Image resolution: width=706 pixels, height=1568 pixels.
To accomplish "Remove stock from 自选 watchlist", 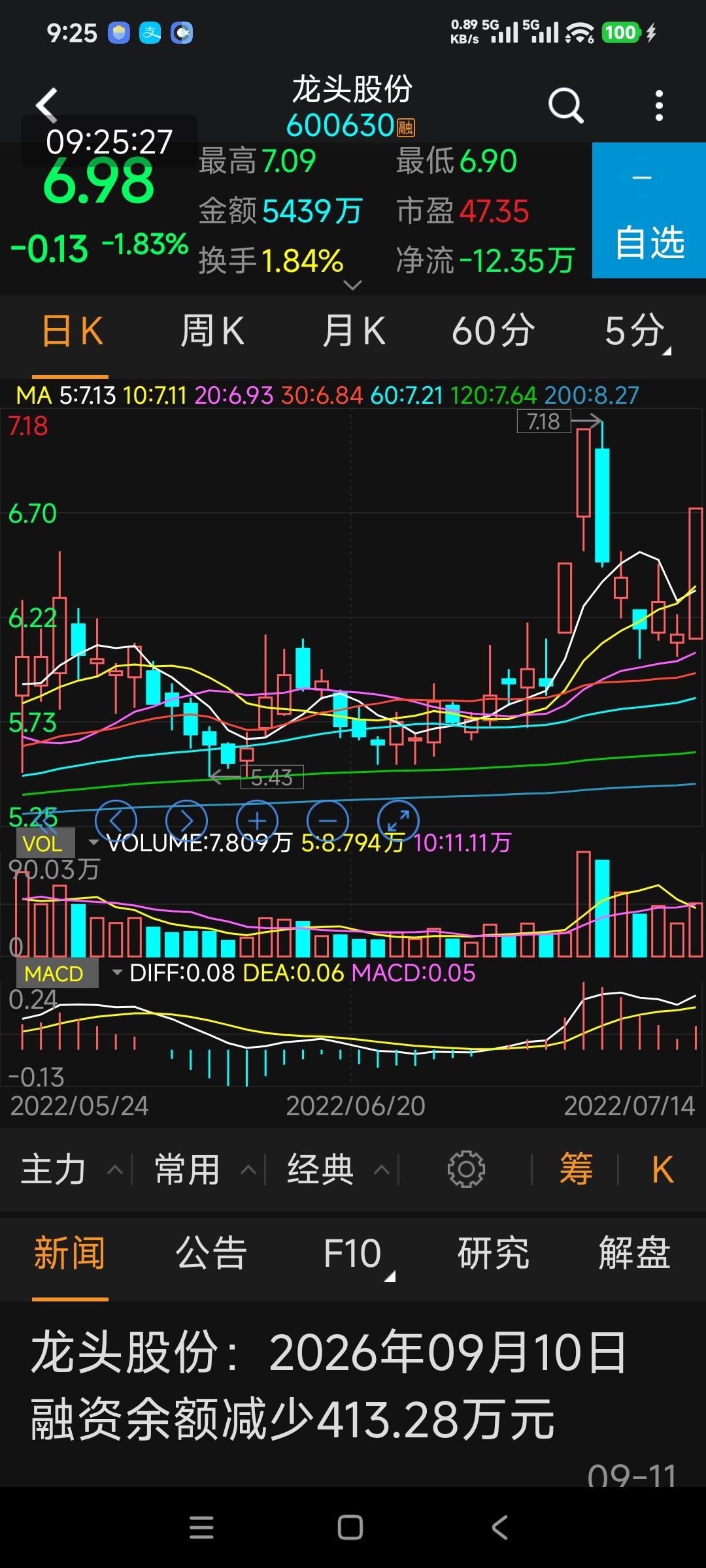I will pyautogui.click(x=649, y=210).
